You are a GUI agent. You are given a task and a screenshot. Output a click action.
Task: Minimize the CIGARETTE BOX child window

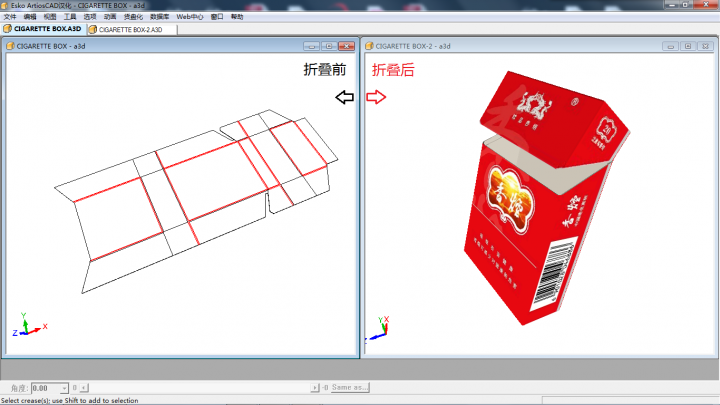(x=310, y=47)
